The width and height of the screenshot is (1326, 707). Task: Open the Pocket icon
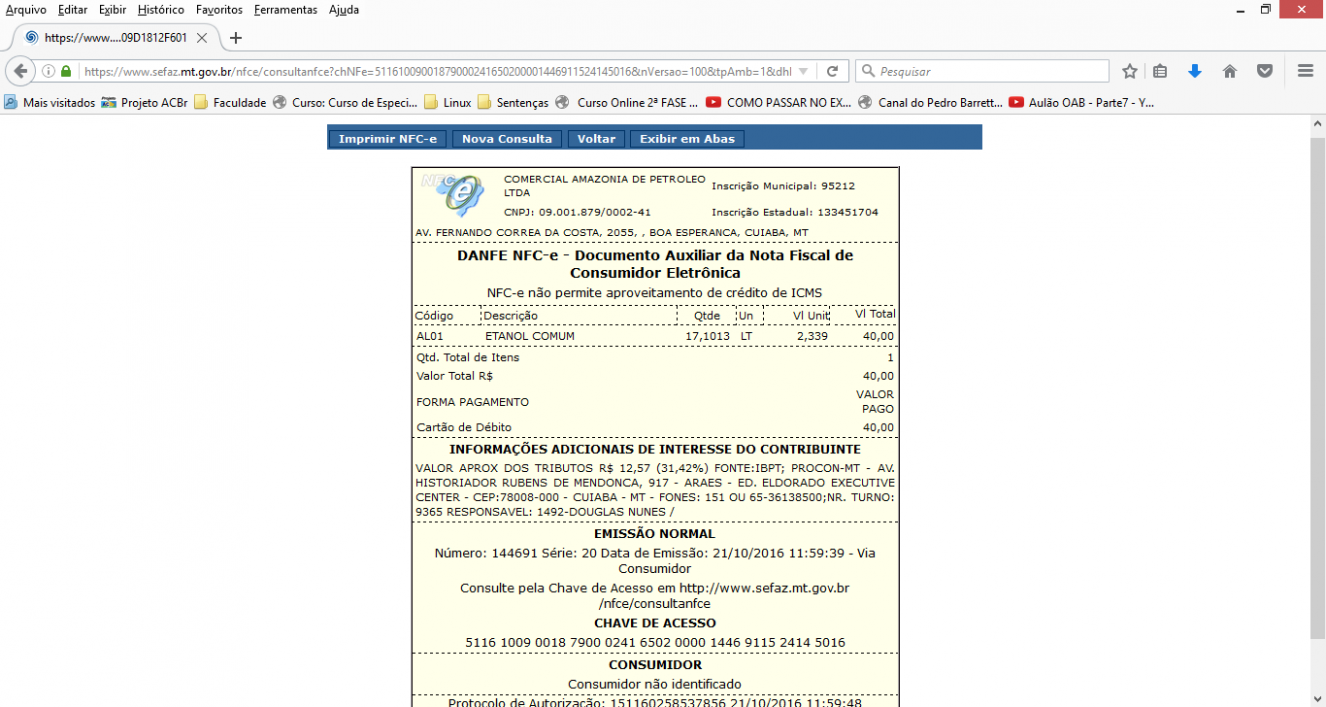click(1264, 71)
